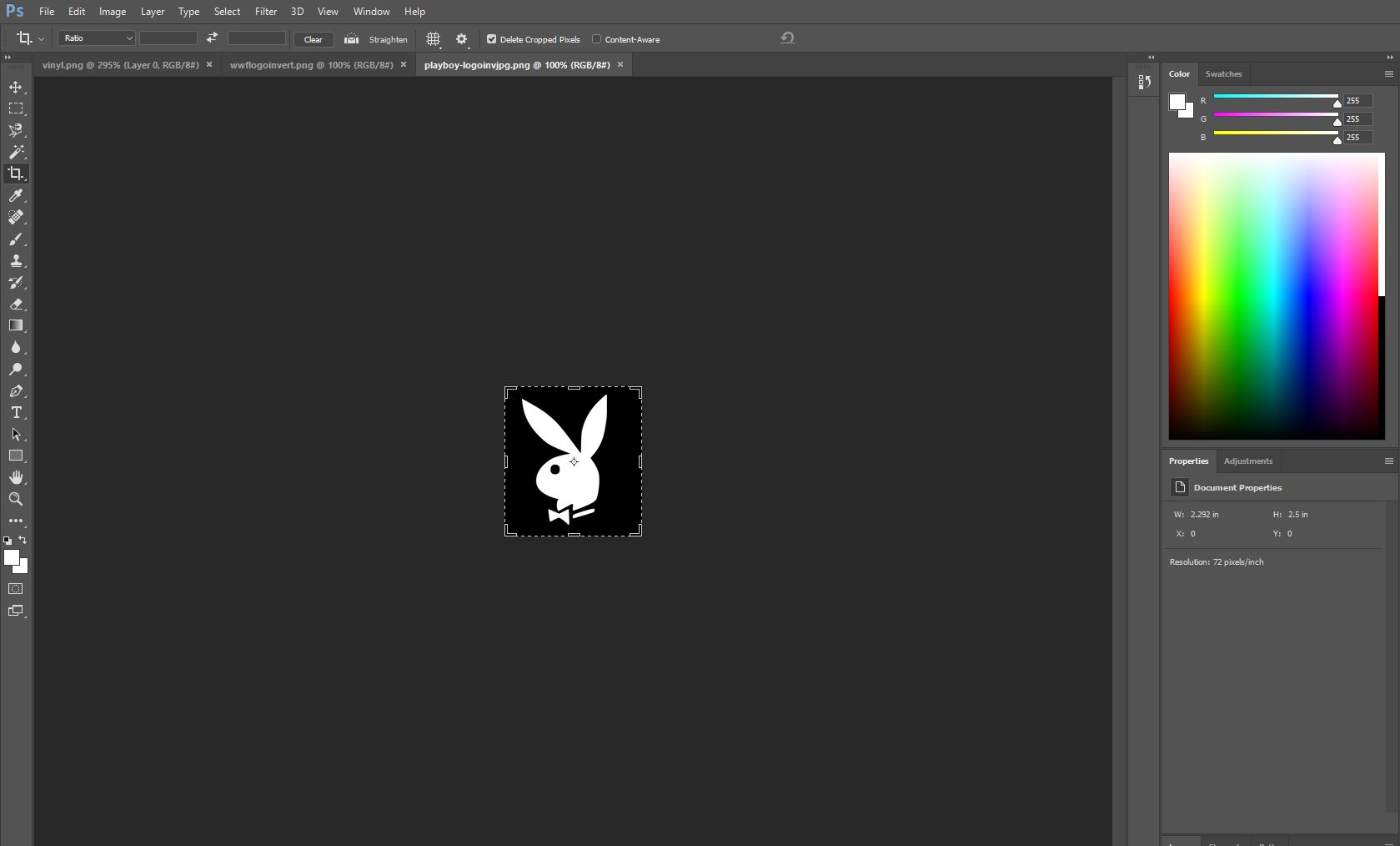
Task: Open the Filter menu
Action: tap(266, 12)
